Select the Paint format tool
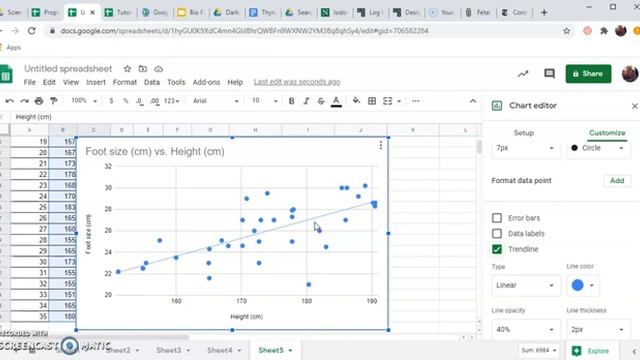640x360 pixels. [53, 101]
